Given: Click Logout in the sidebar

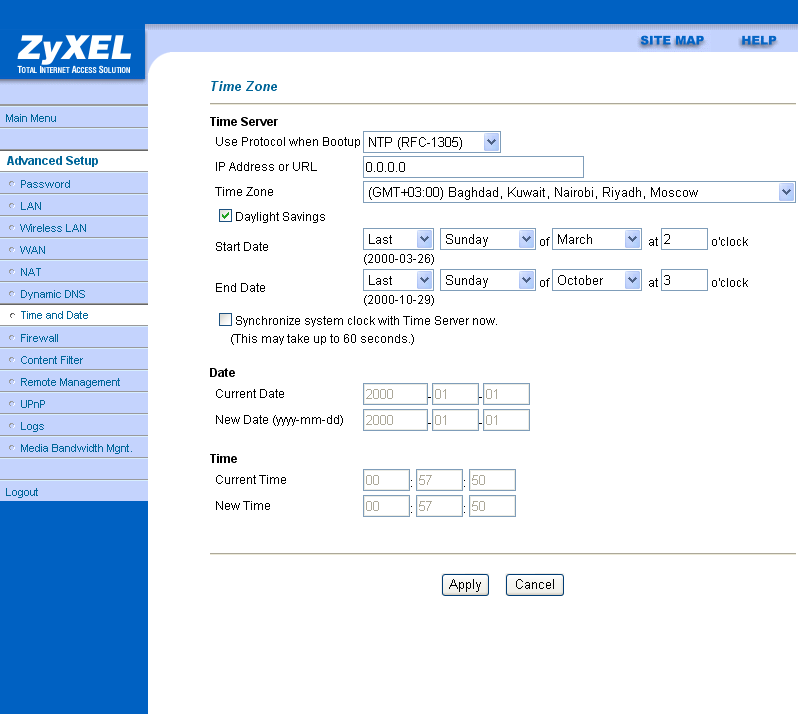Looking at the screenshot, I should point(22,492).
